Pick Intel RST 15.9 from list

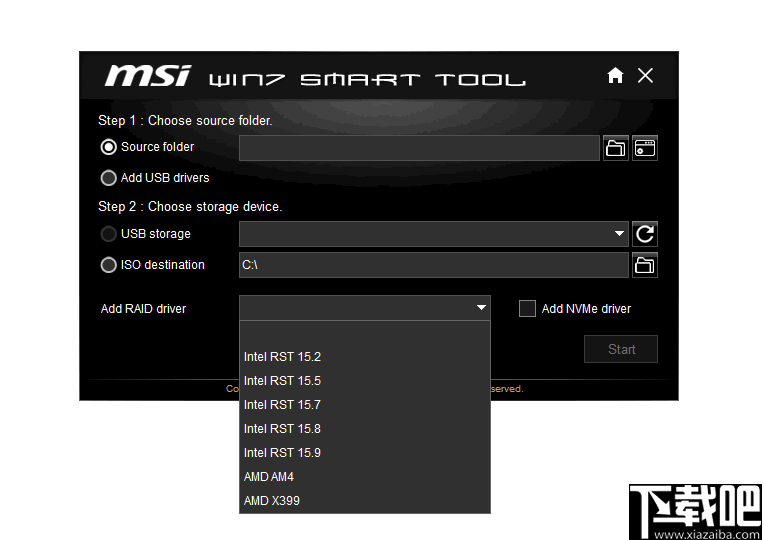coord(364,453)
